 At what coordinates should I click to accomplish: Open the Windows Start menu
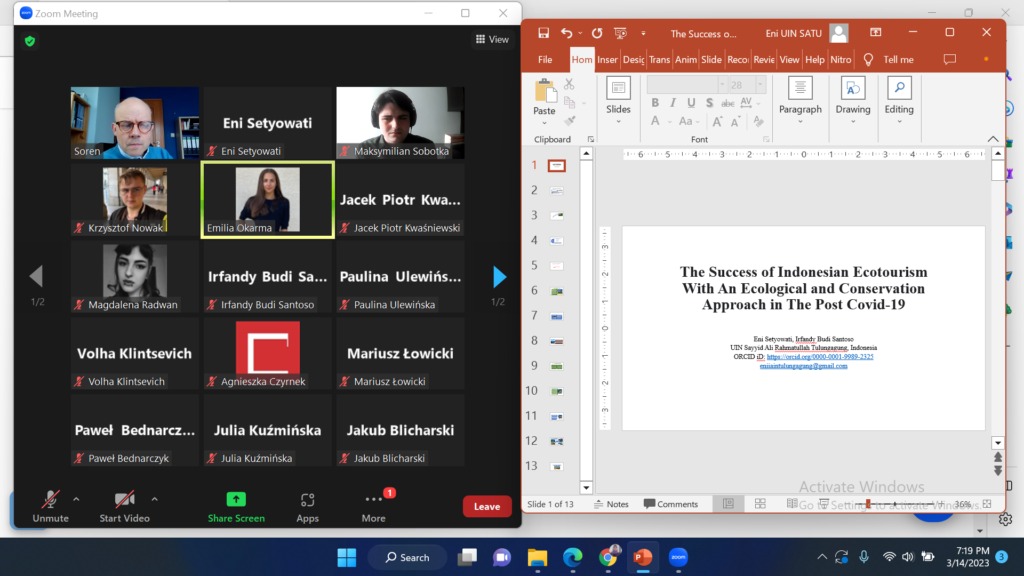point(347,557)
